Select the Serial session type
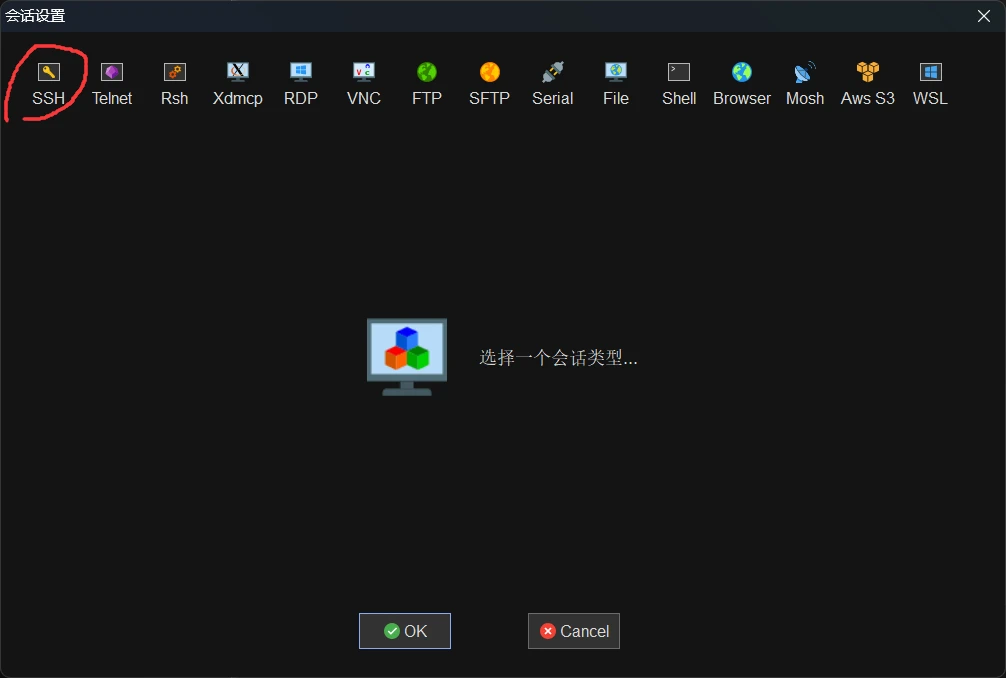The image size is (1006, 678). tap(552, 84)
